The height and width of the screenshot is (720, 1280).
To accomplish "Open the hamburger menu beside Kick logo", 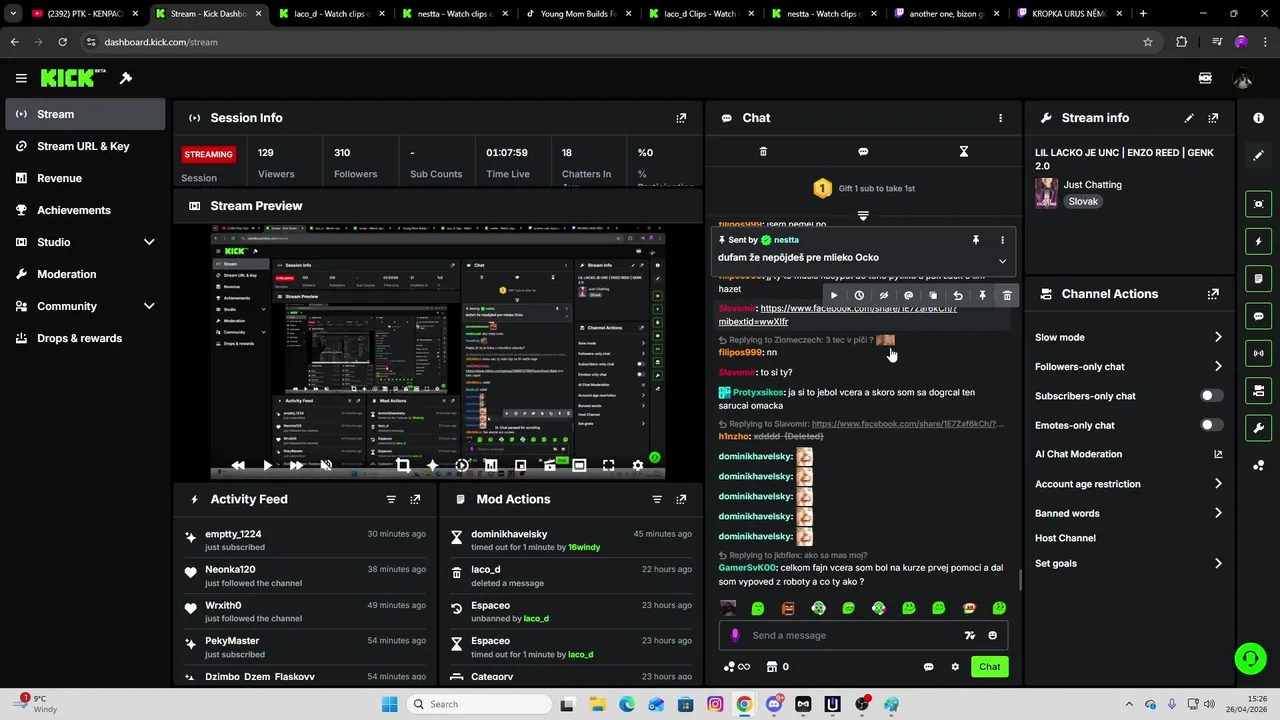I will [21, 78].
